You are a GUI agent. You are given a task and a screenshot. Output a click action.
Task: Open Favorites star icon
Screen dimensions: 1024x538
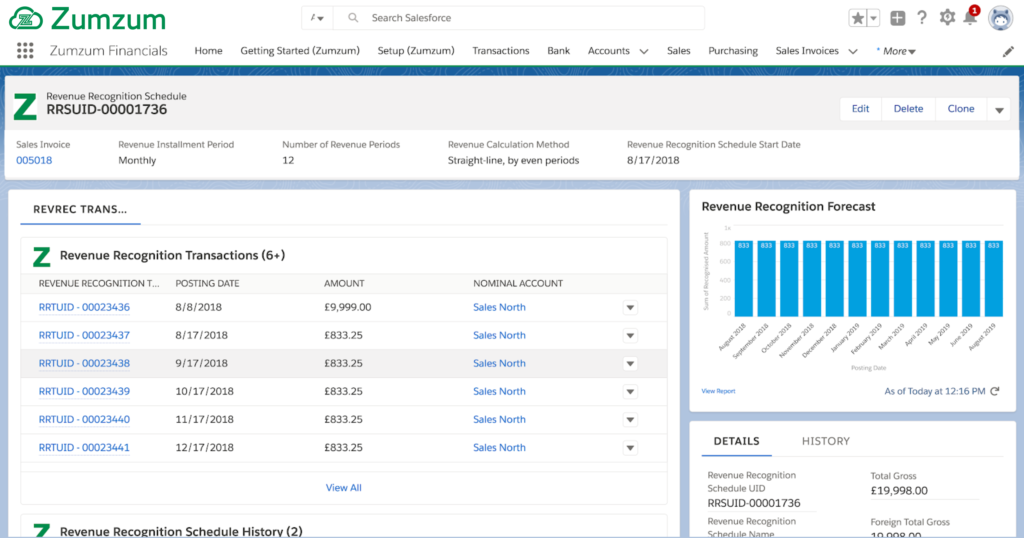point(857,18)
